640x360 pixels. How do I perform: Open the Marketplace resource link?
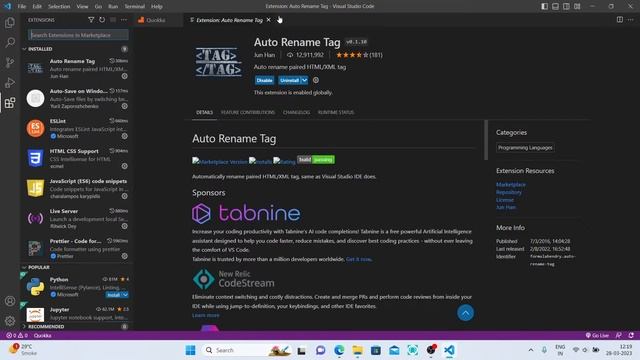511,184
